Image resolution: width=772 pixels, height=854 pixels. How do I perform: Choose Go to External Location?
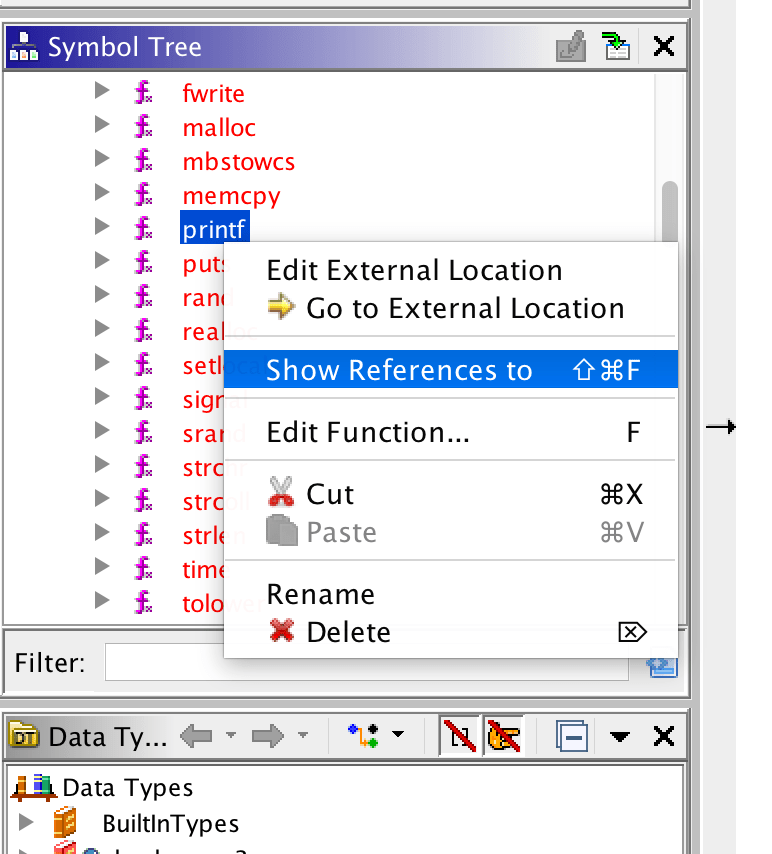click(x=465, y=308)
